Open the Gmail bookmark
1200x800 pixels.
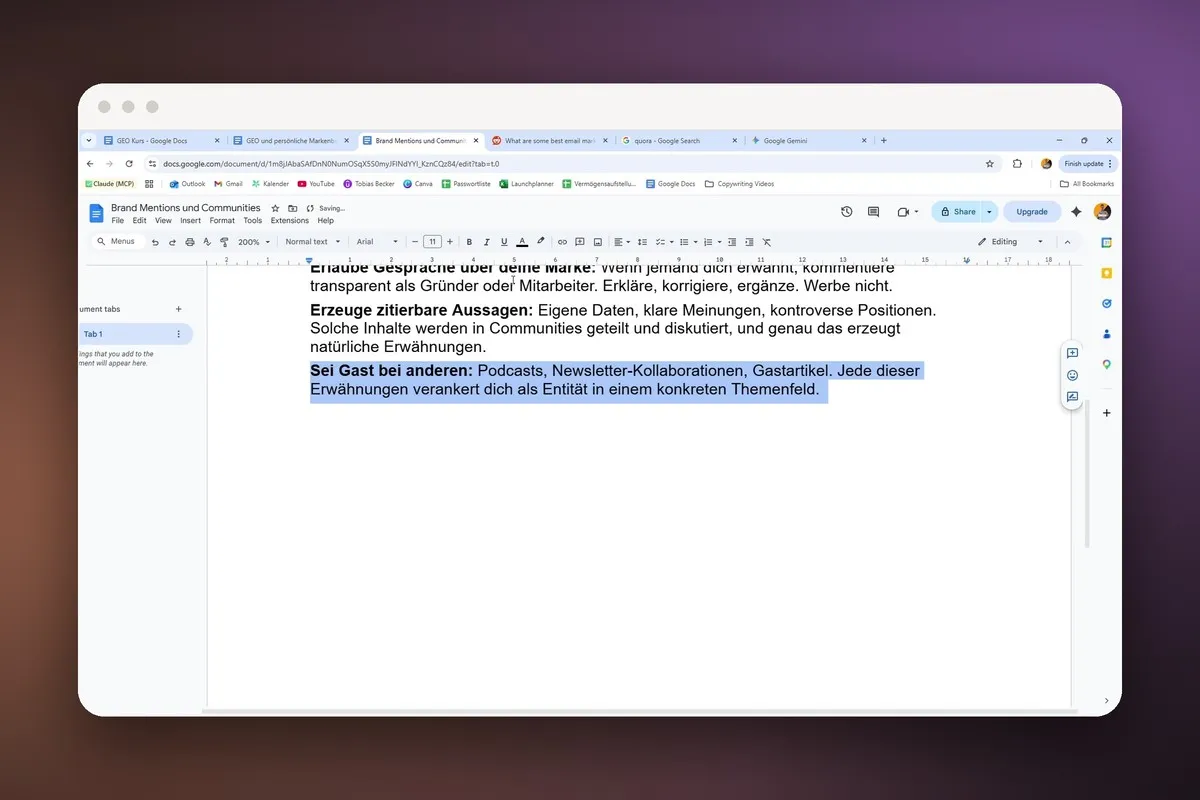tap(228, 184)
